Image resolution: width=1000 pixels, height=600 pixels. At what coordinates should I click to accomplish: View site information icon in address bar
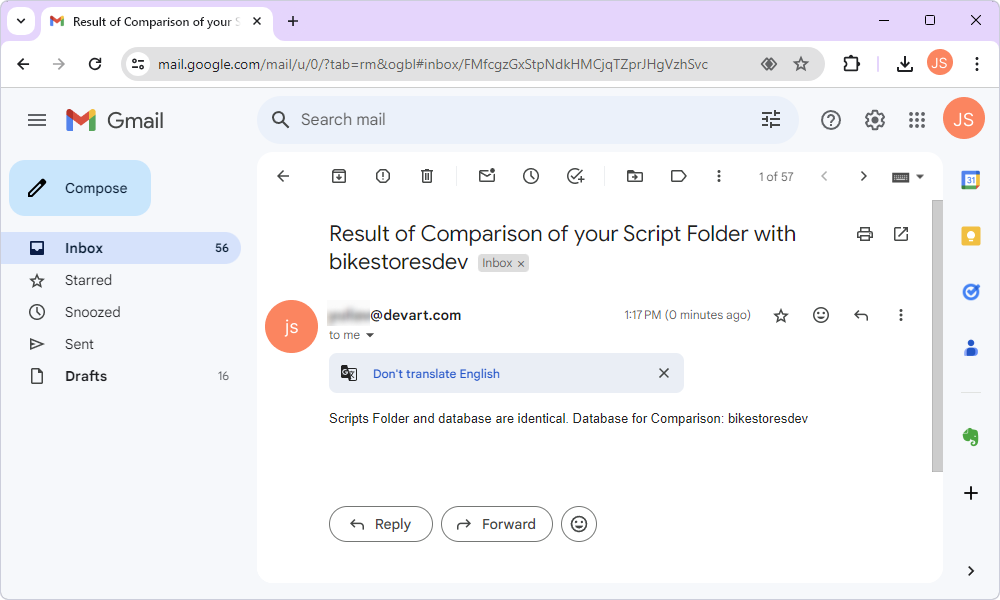click(x=138, y=64)
